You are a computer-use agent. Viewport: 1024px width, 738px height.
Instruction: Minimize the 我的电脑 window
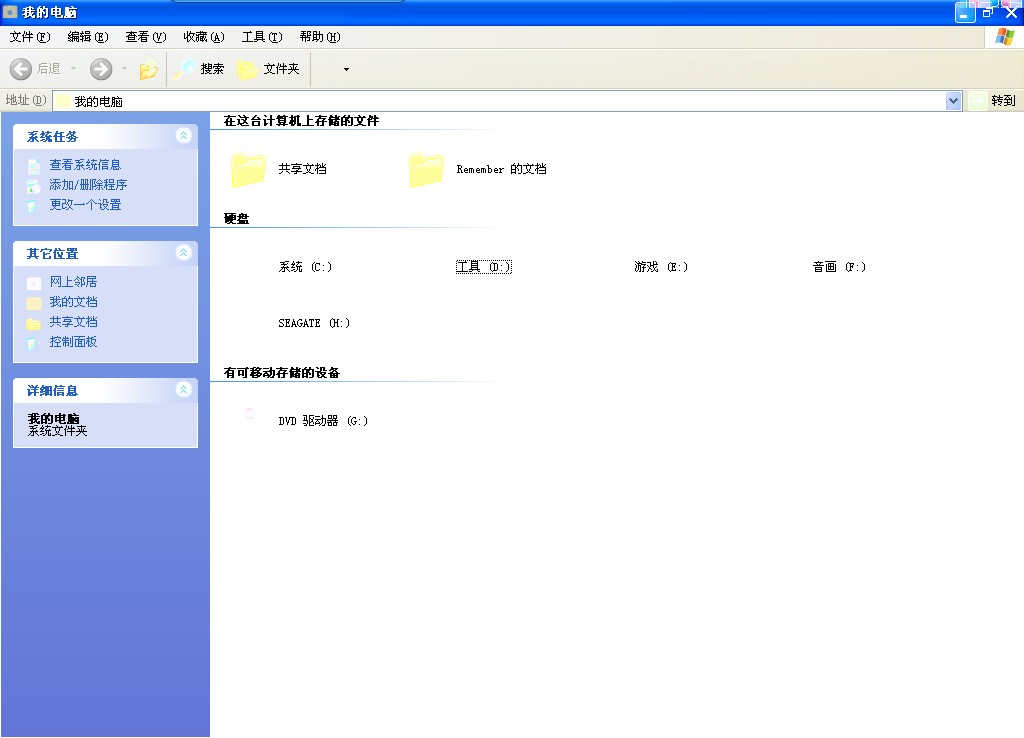(x=965, y=12)
